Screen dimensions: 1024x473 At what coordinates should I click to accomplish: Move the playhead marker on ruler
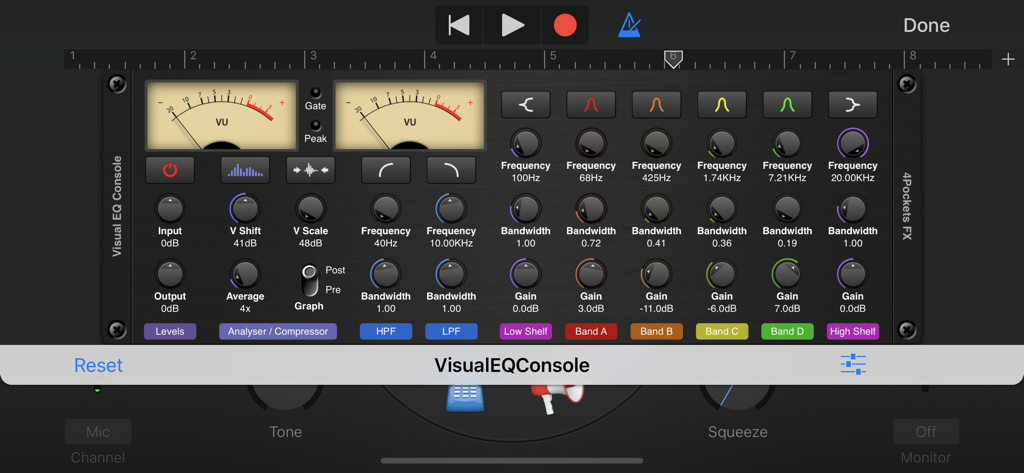673,59
